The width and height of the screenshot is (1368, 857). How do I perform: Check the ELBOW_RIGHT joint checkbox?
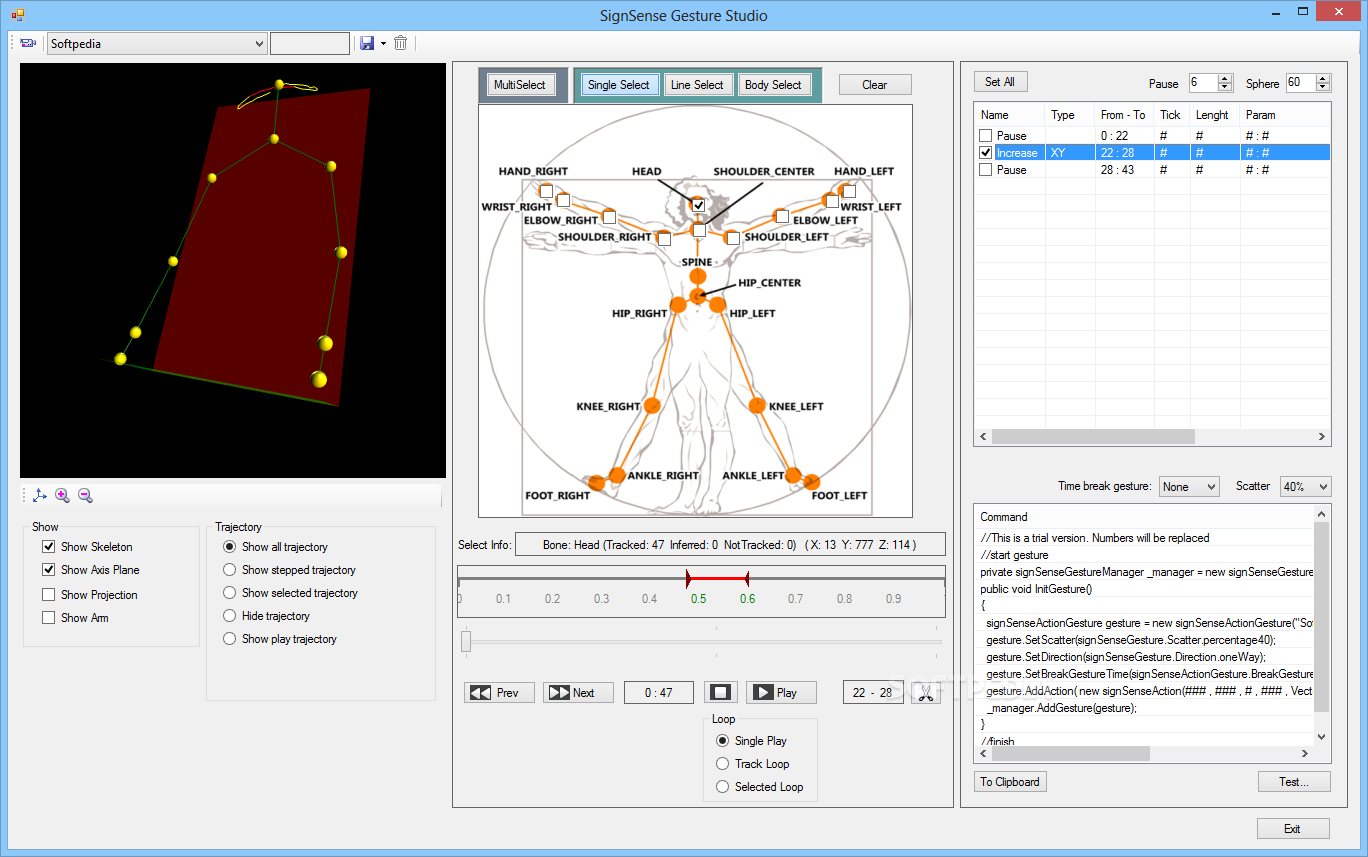(x=609, y=217)
